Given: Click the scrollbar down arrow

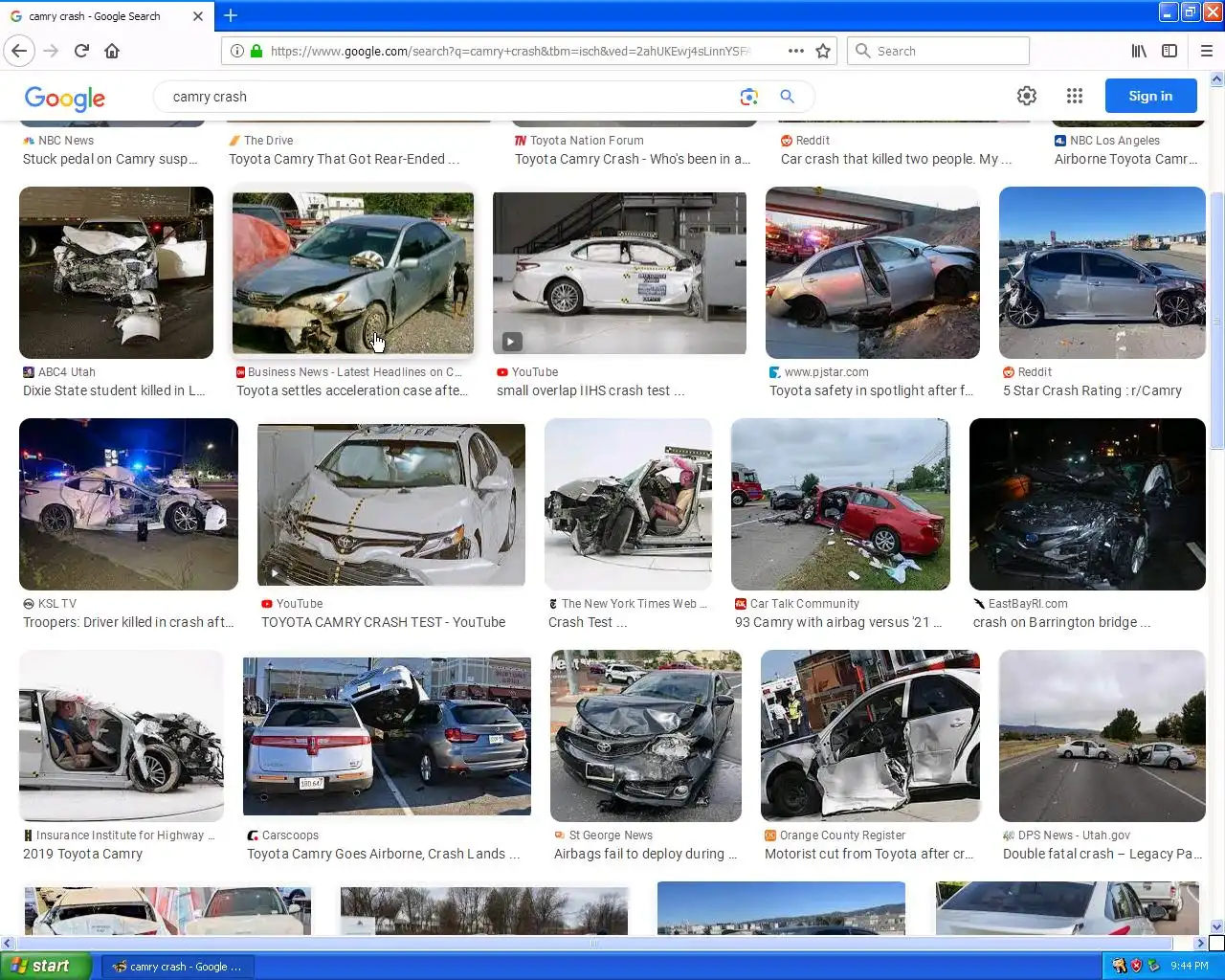Looking at the screenshot, I should click(x=1217, y=926).
